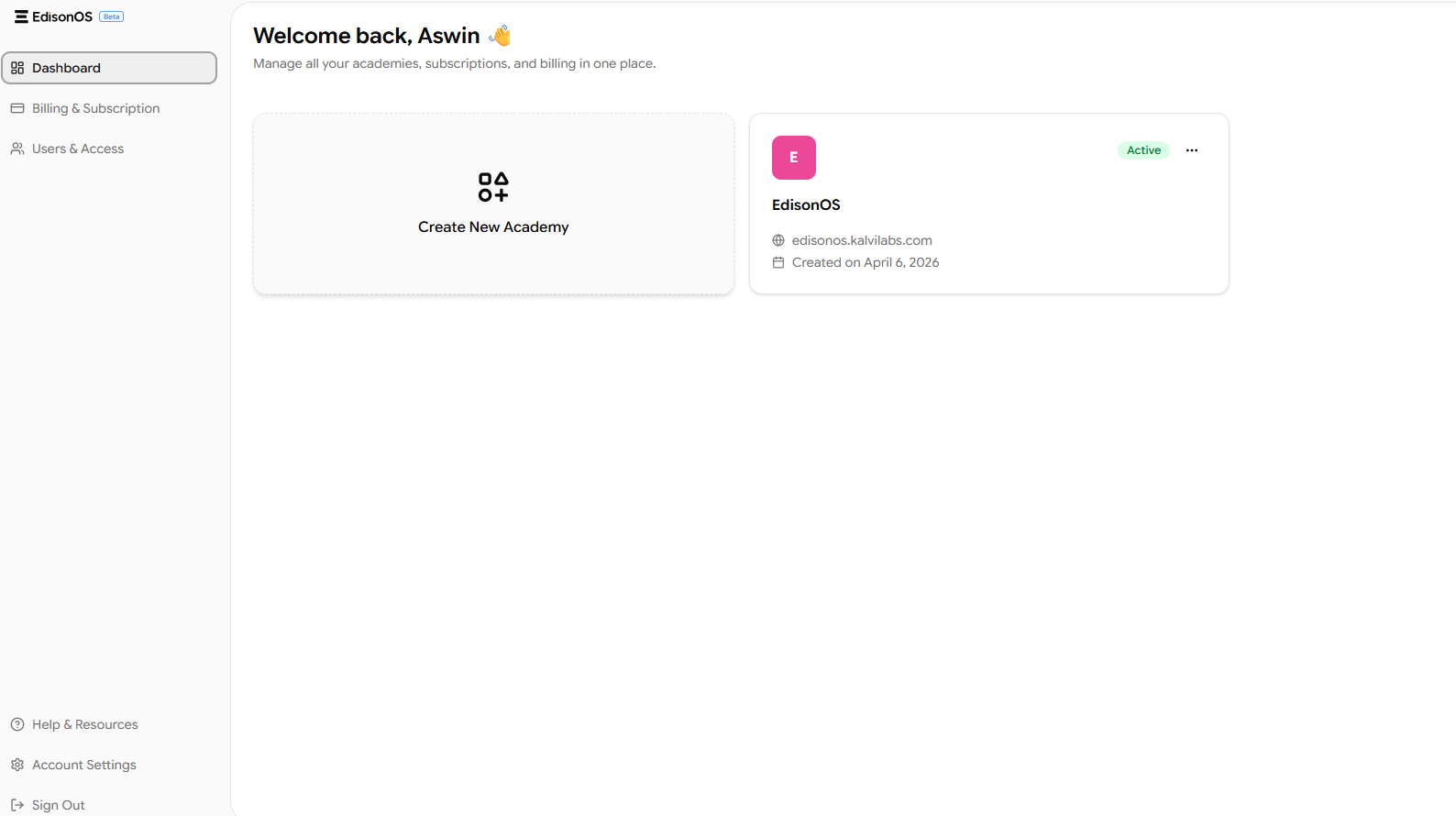1456x816 pixels.
Task: Click the credit card icon for Billing
Action: (x=17, y=108)
